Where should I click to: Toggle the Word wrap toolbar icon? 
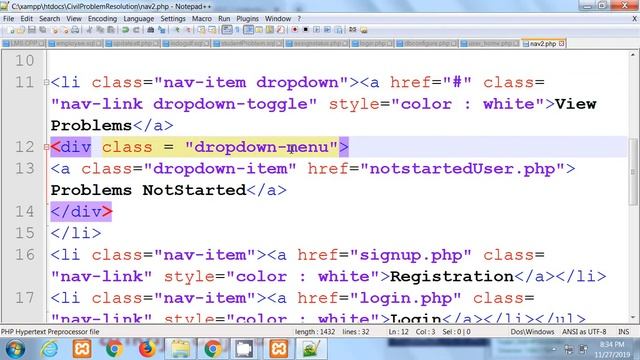pos(227,30)
